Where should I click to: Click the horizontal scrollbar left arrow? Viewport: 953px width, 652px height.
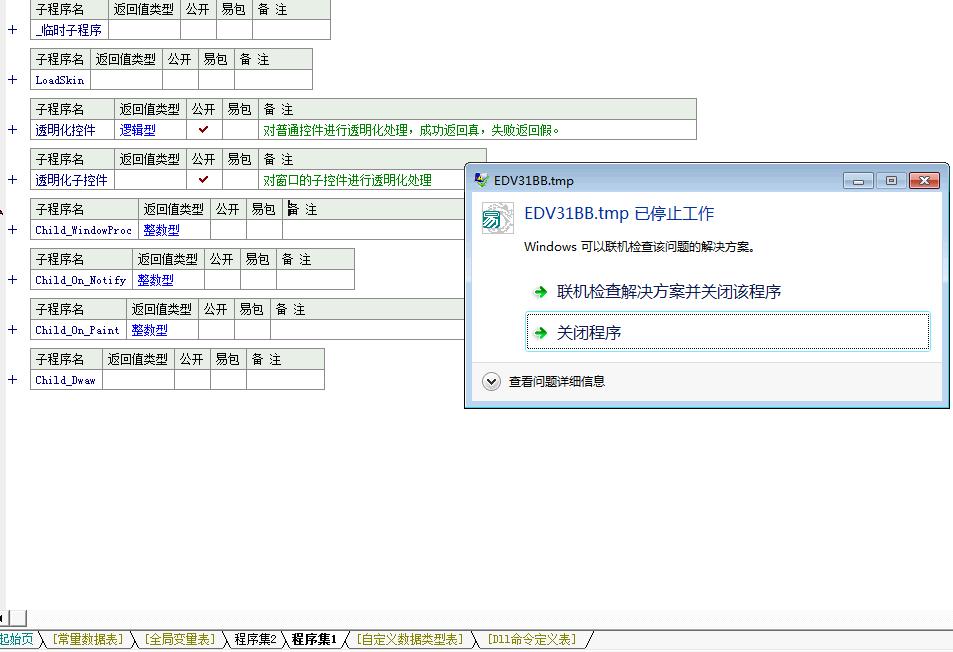[2, 617]
